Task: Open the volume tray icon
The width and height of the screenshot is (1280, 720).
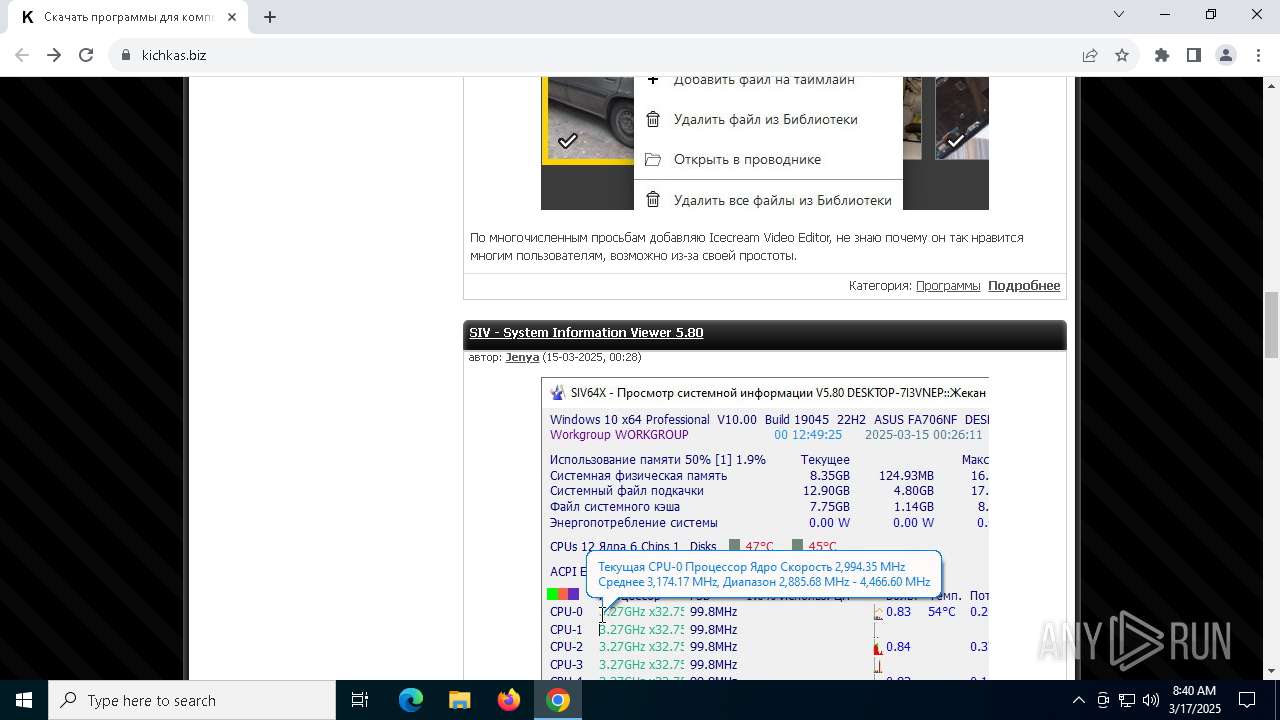Action: pyautogui.click(x=1151, y=700)
